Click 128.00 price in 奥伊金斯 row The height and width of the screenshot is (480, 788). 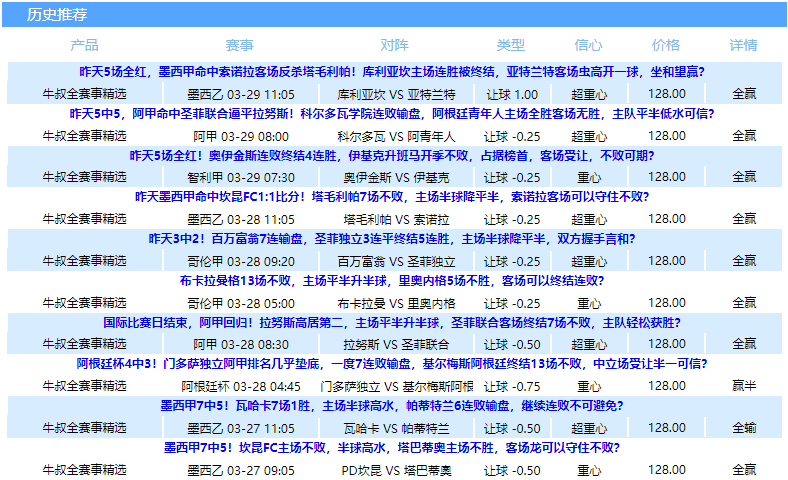click(666, 177)
